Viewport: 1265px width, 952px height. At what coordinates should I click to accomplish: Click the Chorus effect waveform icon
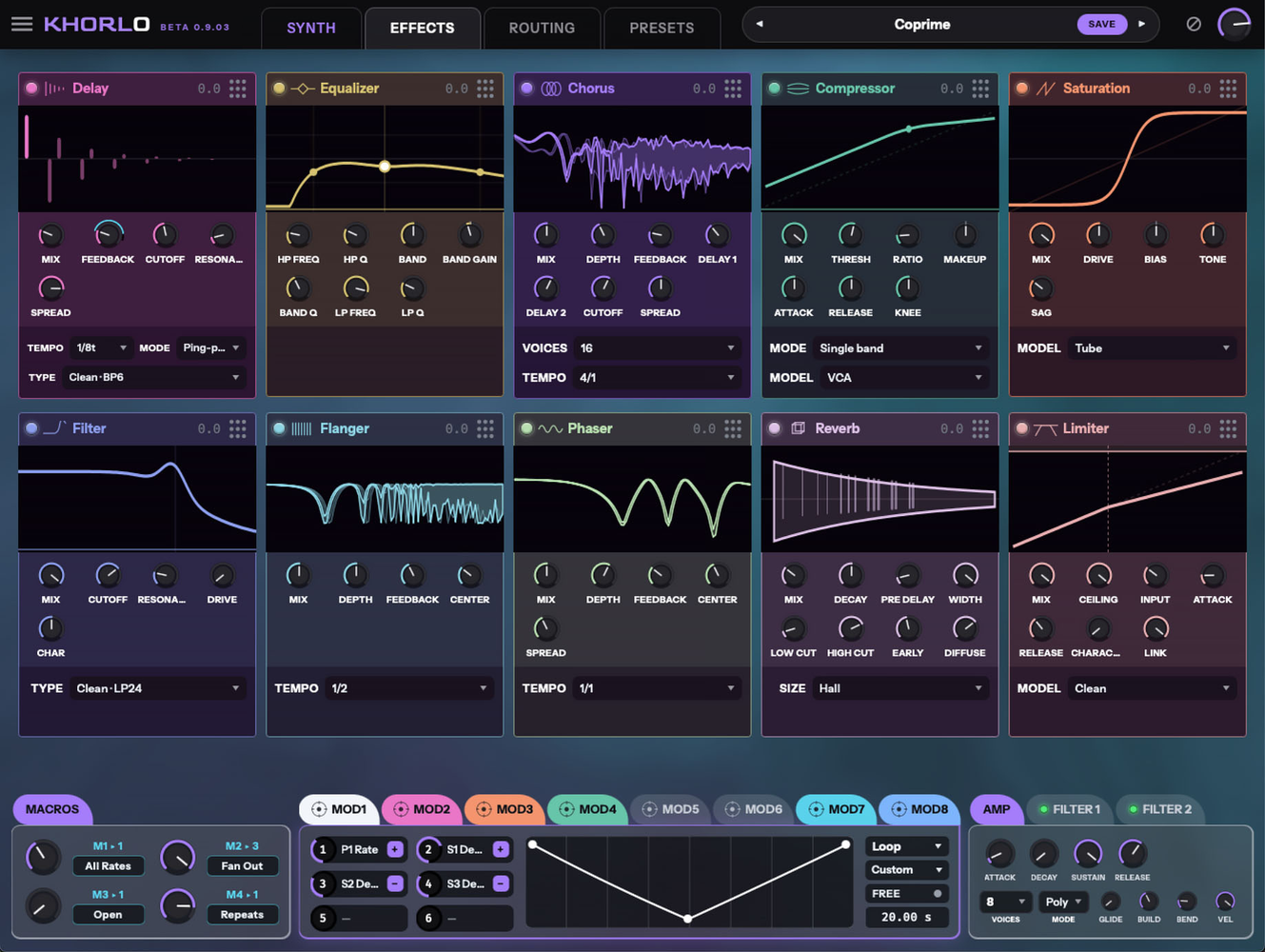coord(551,89)
